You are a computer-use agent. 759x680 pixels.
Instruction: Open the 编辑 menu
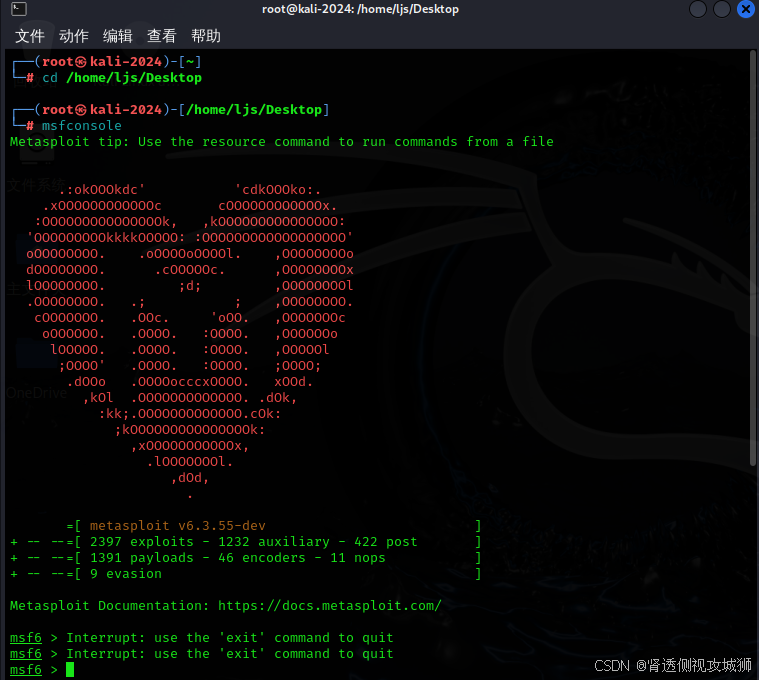[118, 36]
